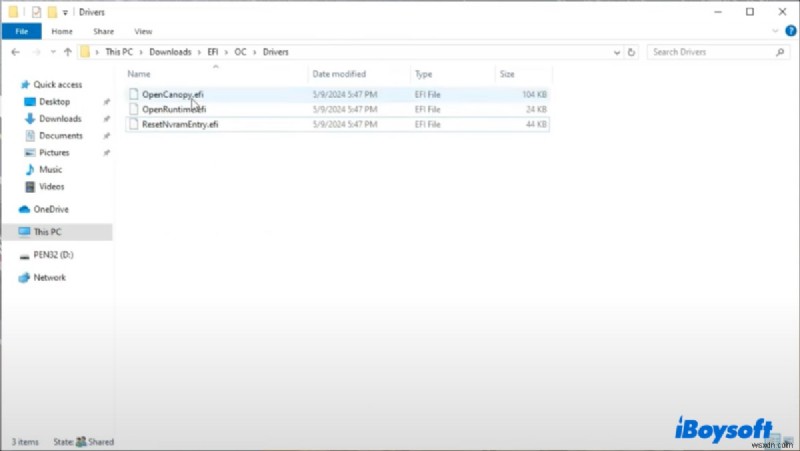Screen dimensions: 800x451
Task: Click the folder icon in the address bar
Action: coord(85,52)
